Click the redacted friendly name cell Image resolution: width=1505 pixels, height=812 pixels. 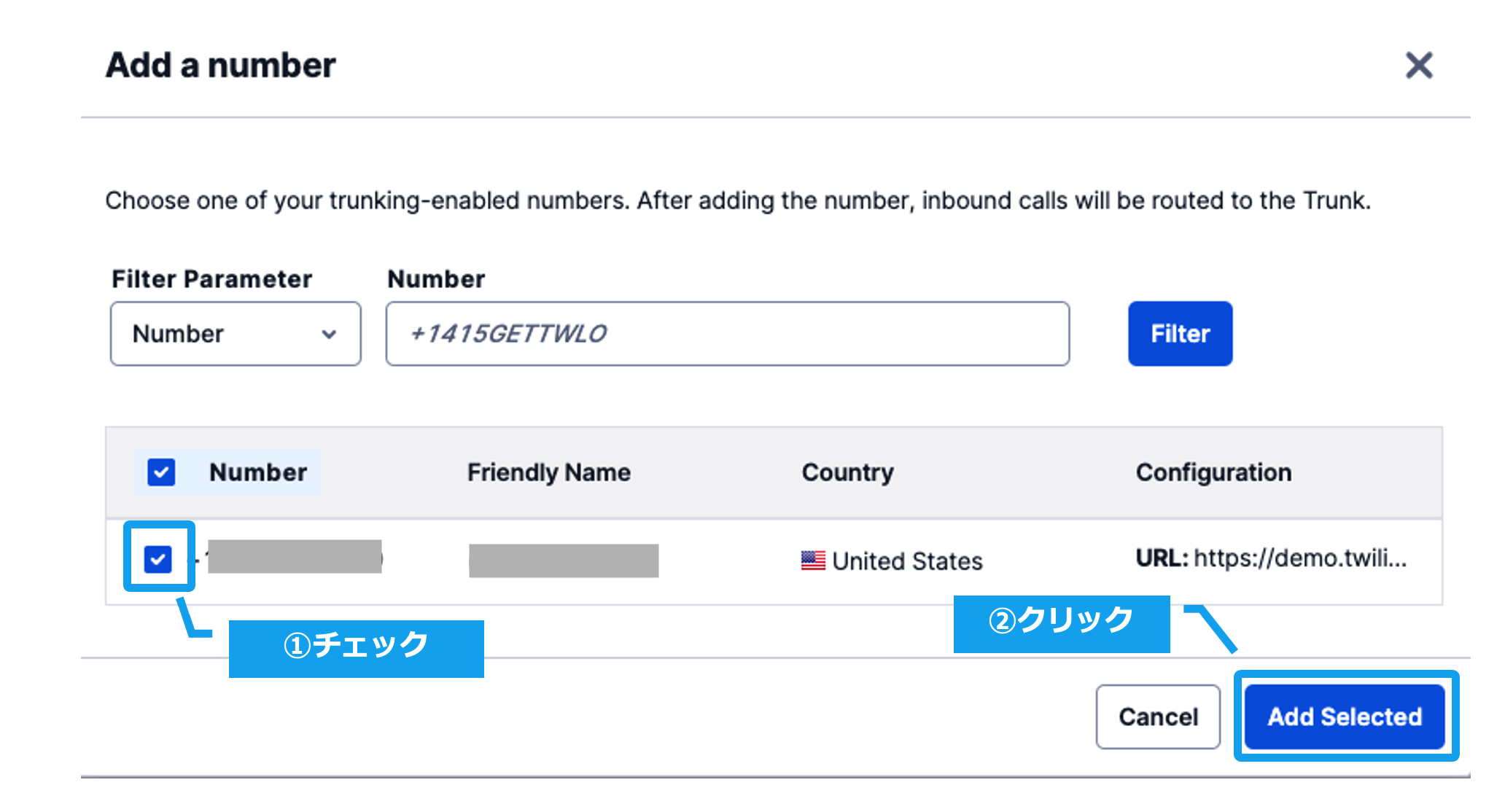click(564, 561)
